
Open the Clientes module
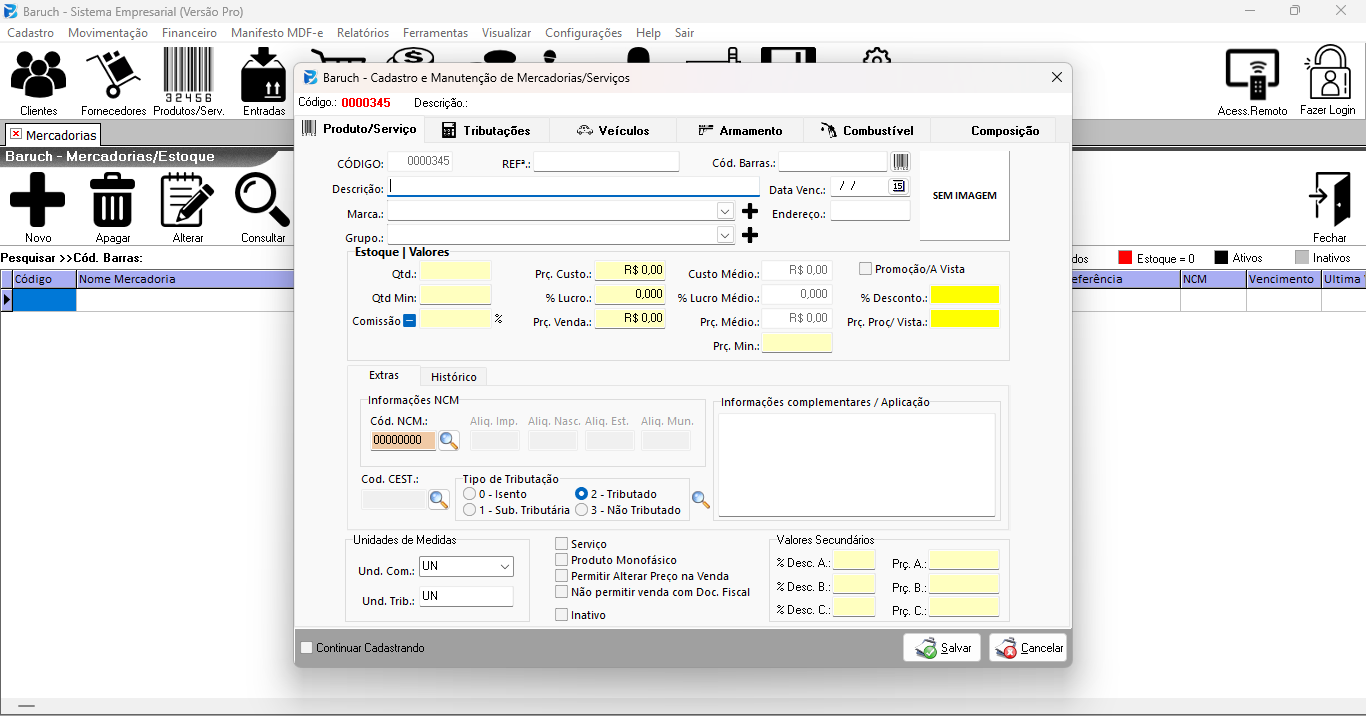click(x=39, y=82)
